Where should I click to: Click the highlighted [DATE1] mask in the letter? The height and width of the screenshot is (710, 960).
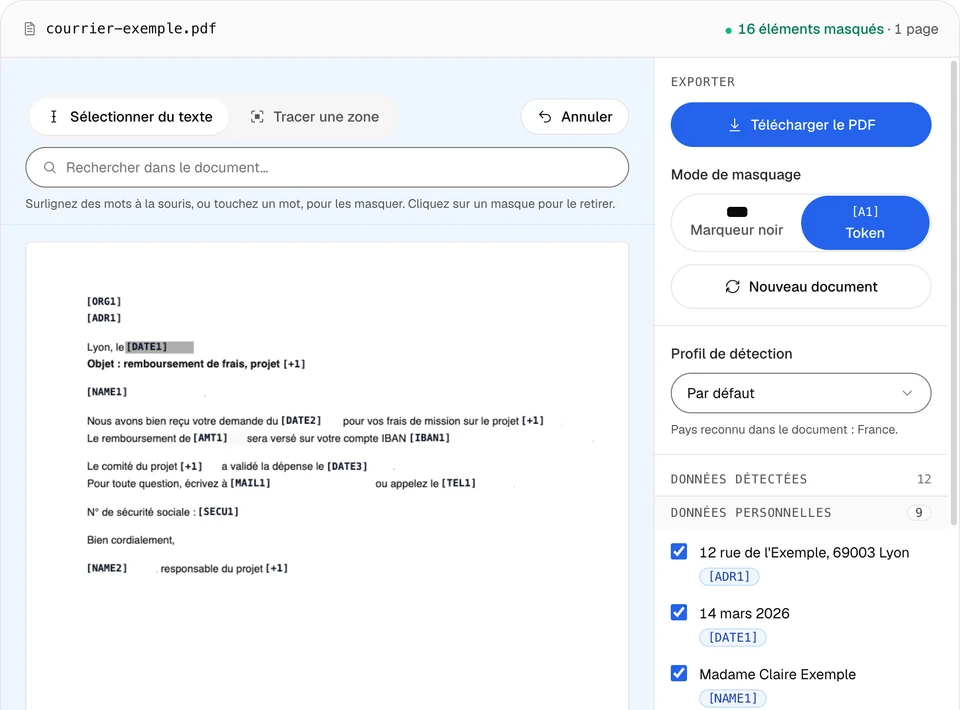click(159, 347)
